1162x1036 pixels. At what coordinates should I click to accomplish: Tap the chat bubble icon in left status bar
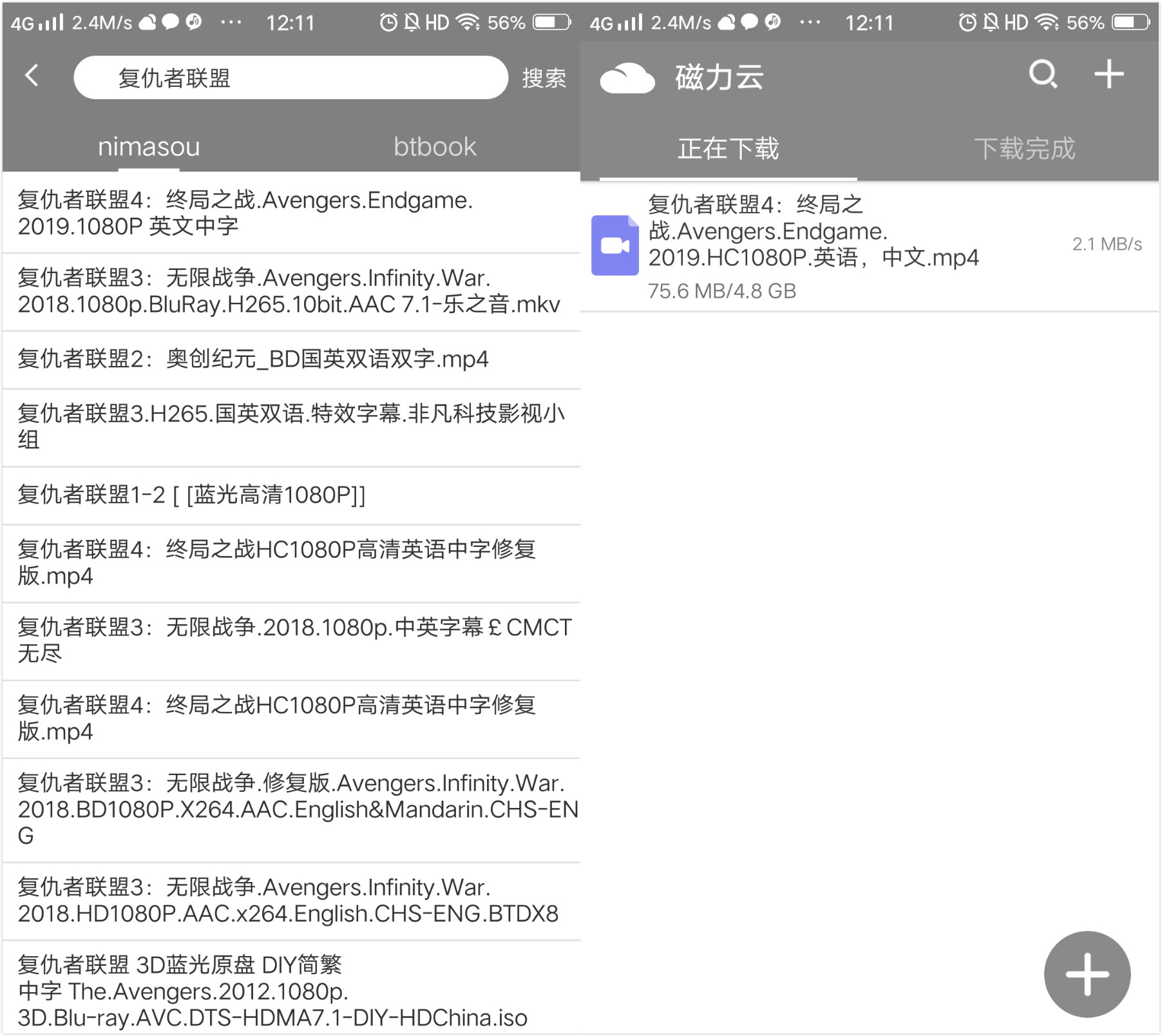170,22
